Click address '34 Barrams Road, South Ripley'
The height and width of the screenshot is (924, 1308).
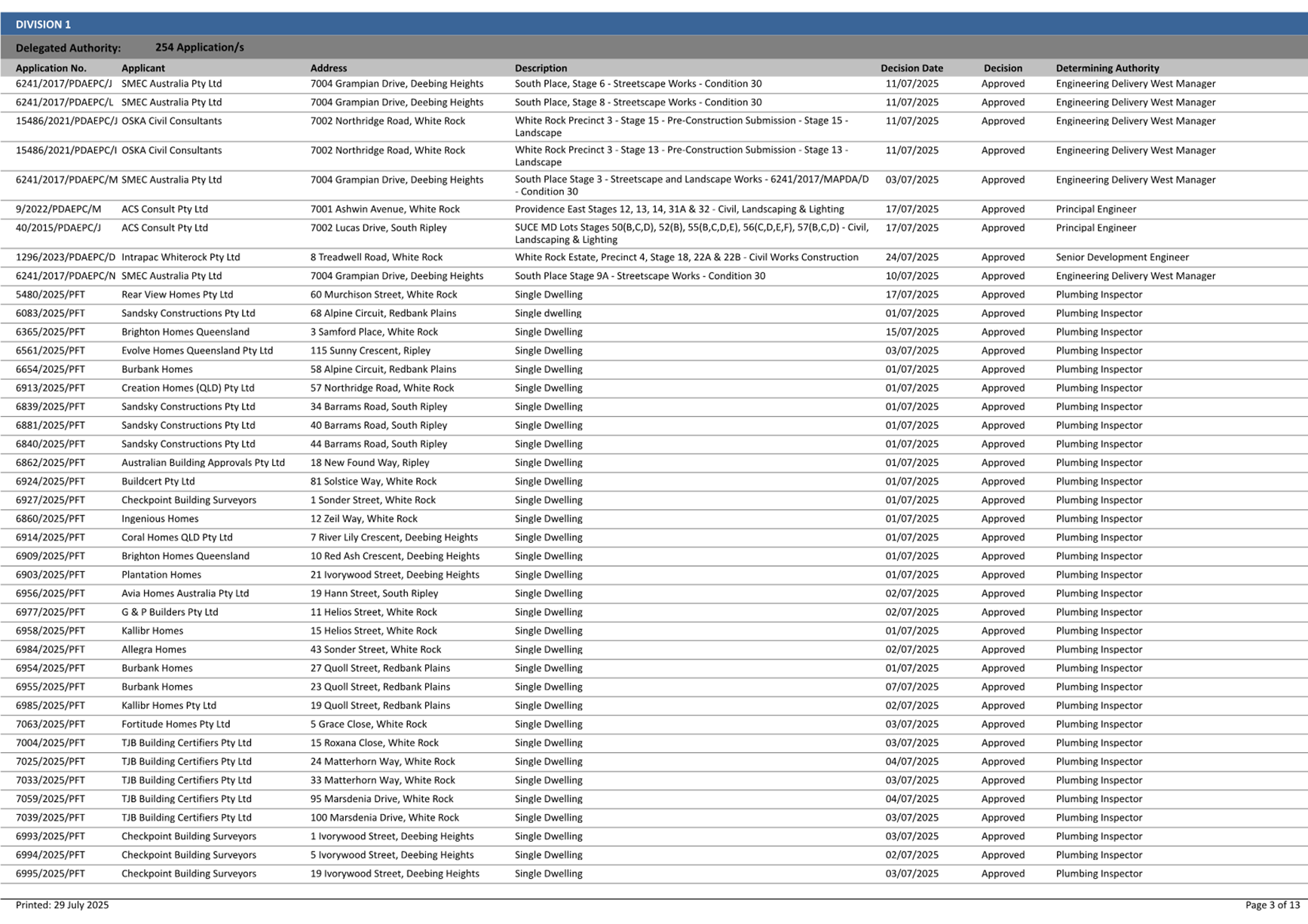(x=378, y=407)
